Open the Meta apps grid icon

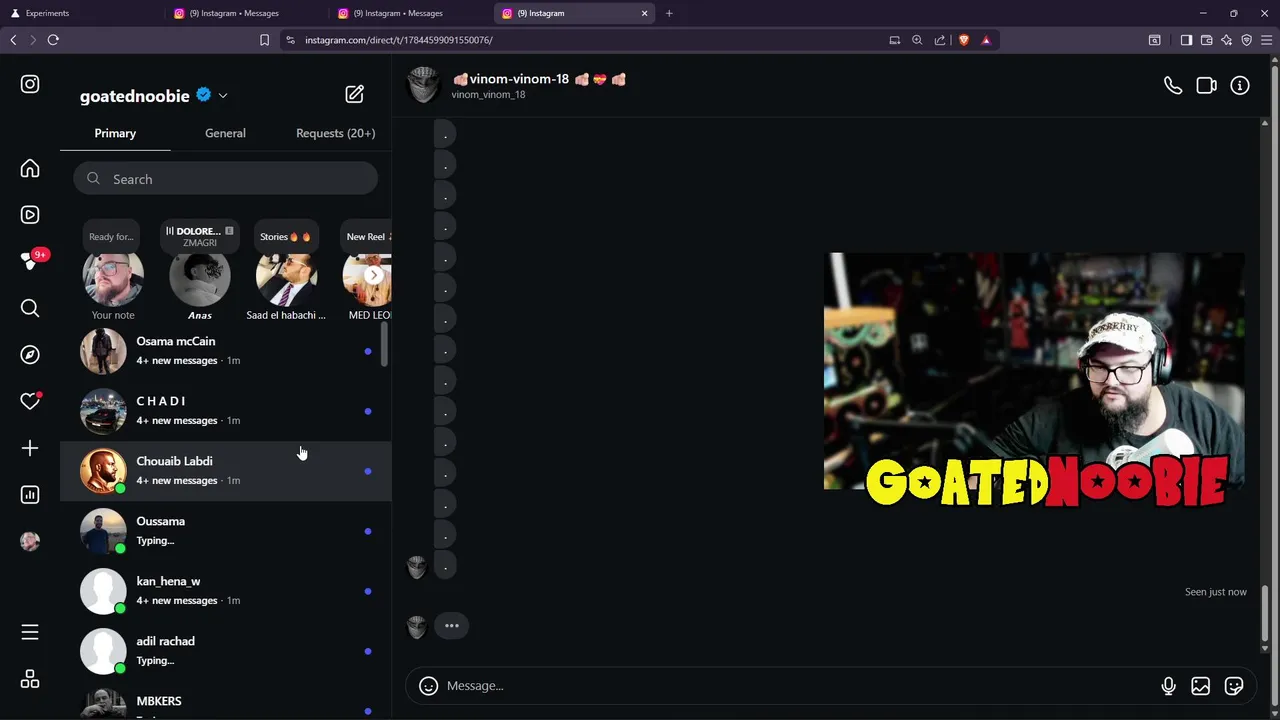pyautogui.click(x=30, y=679)
